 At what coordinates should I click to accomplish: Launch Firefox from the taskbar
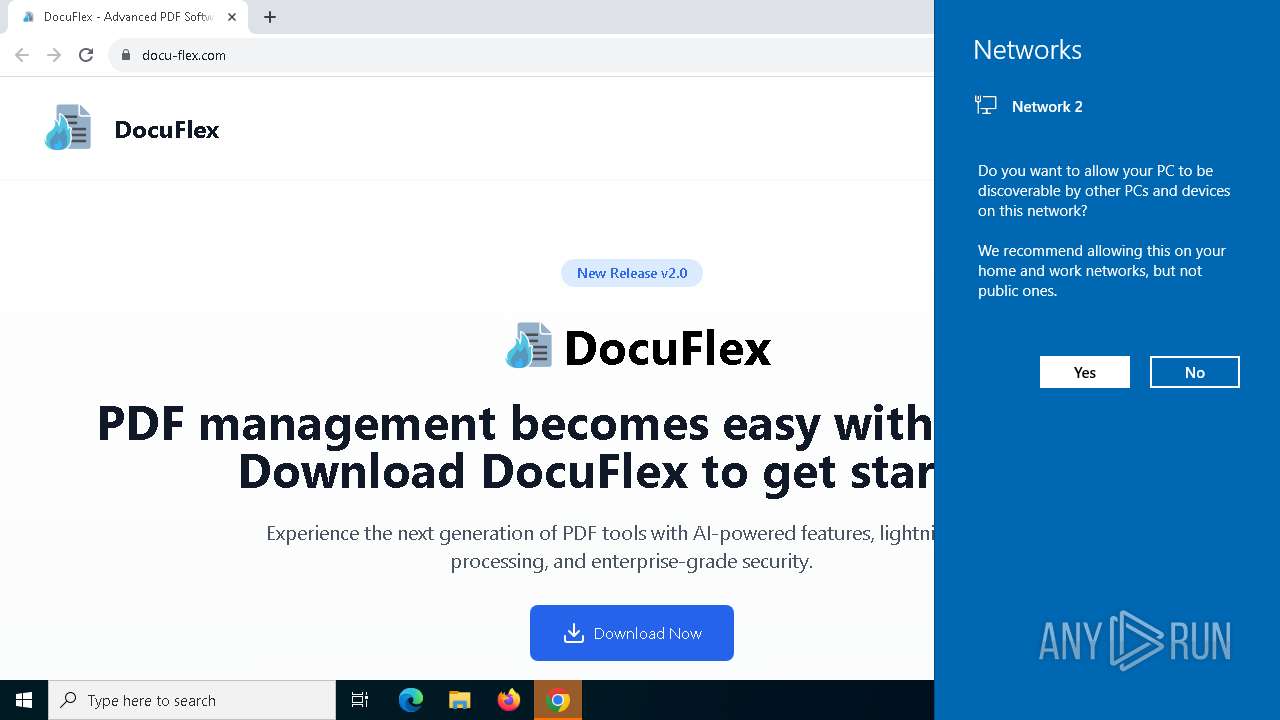(509, 700)
